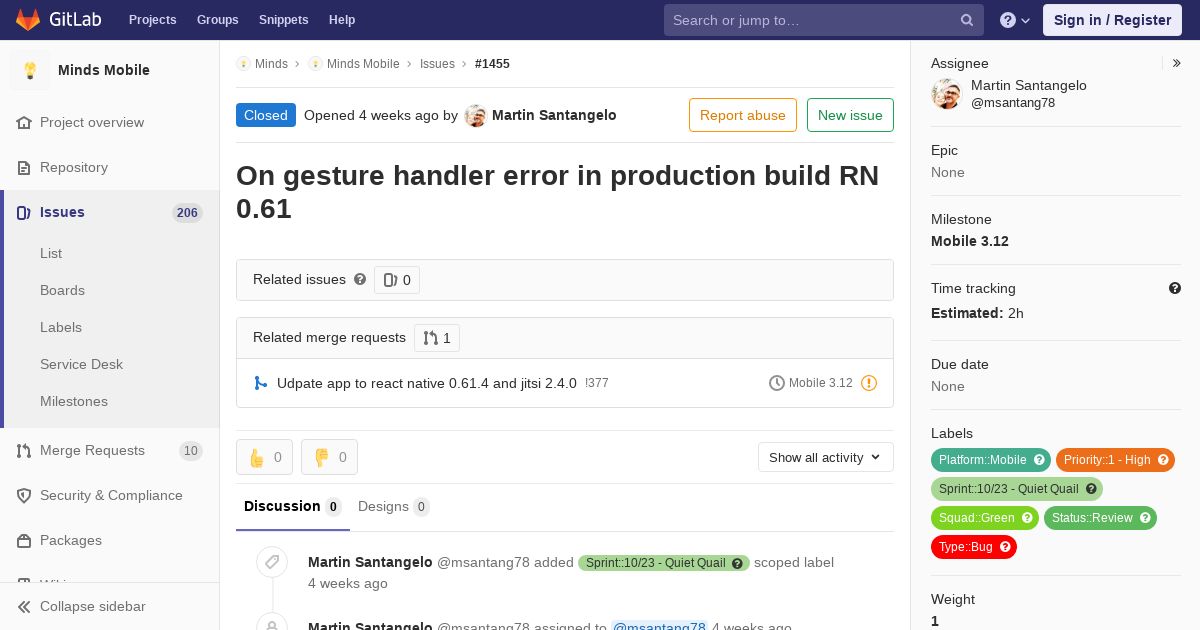Click the Report abuse button
The width and height of the screenshot is (1200, 630).
pos(743,115)
